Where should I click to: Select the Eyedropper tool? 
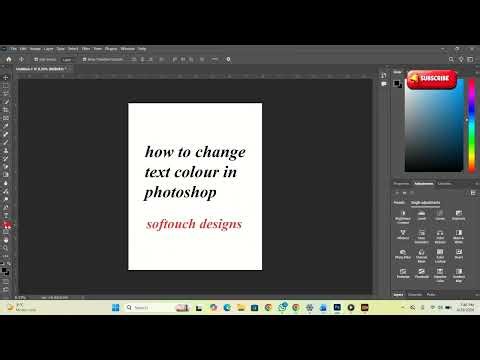click(x=6, y=126)
